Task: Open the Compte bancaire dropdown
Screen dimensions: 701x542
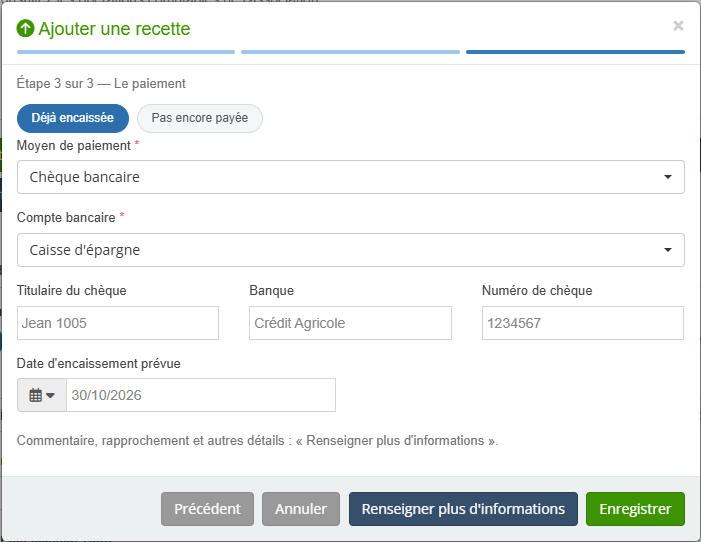Action: [x=350, y=250]
